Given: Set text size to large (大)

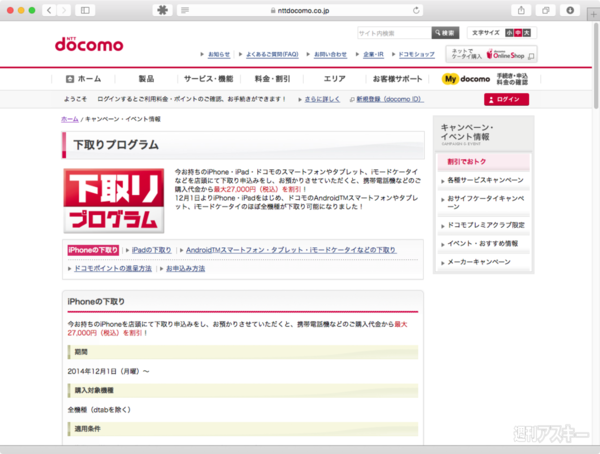Looking at the screenshot, I should coord(527,33).
